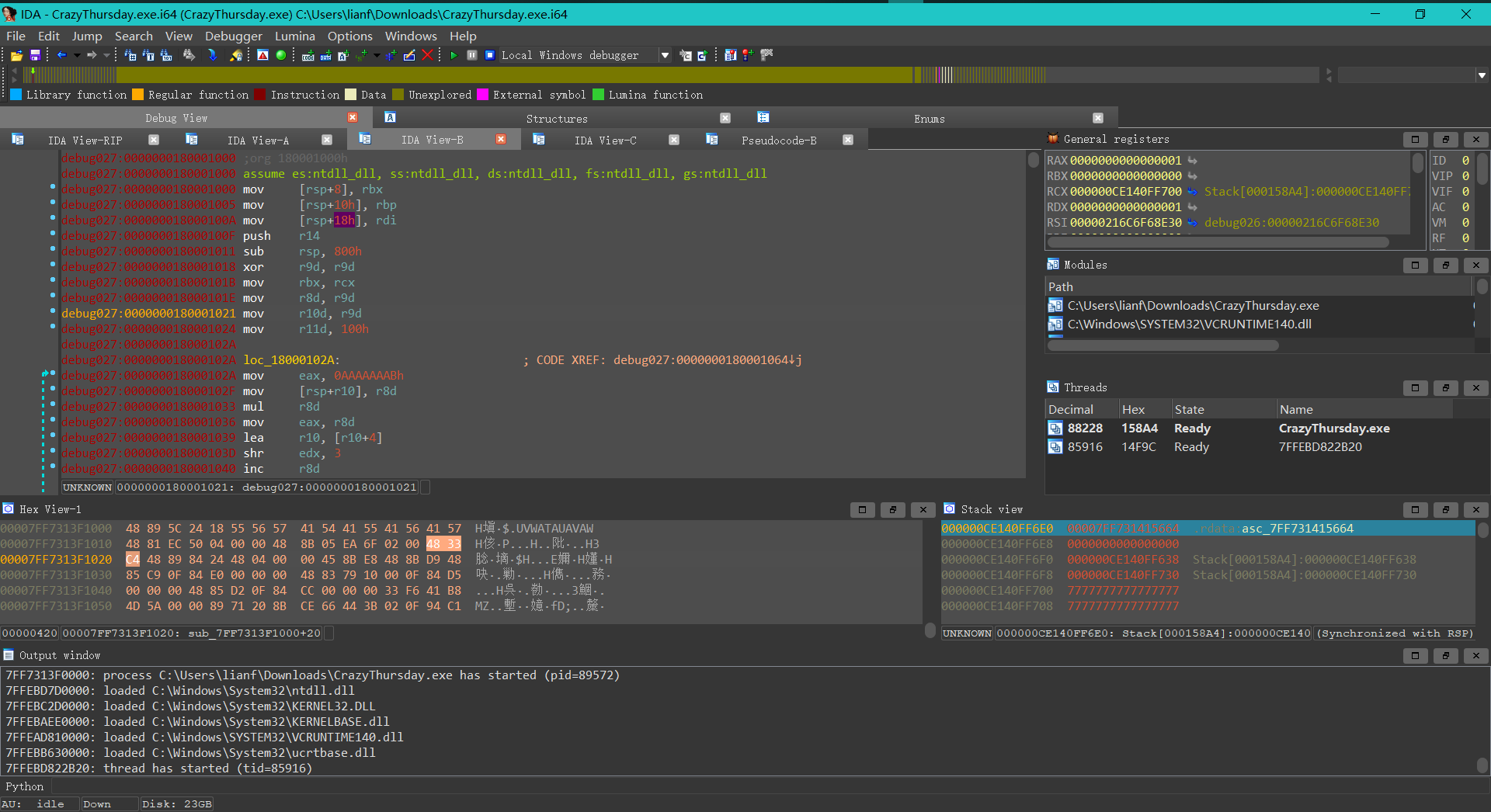Open the Options menu

click(x=350, y=36)
